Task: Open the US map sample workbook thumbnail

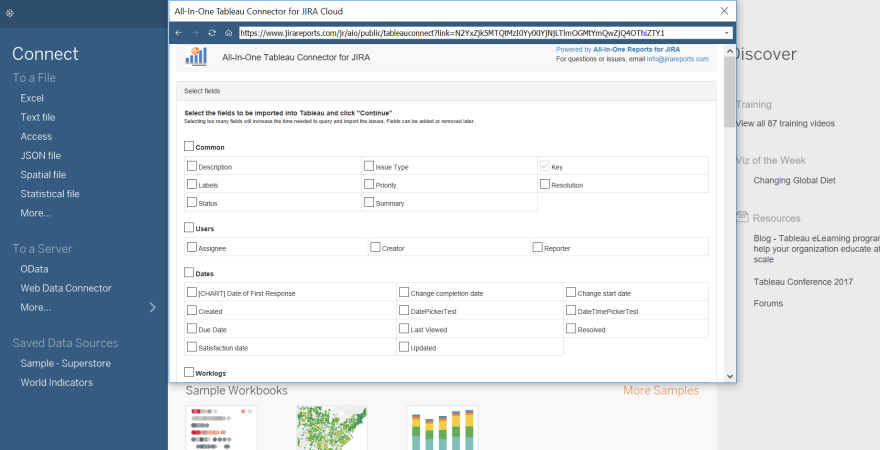Action: tap(332, 428)
